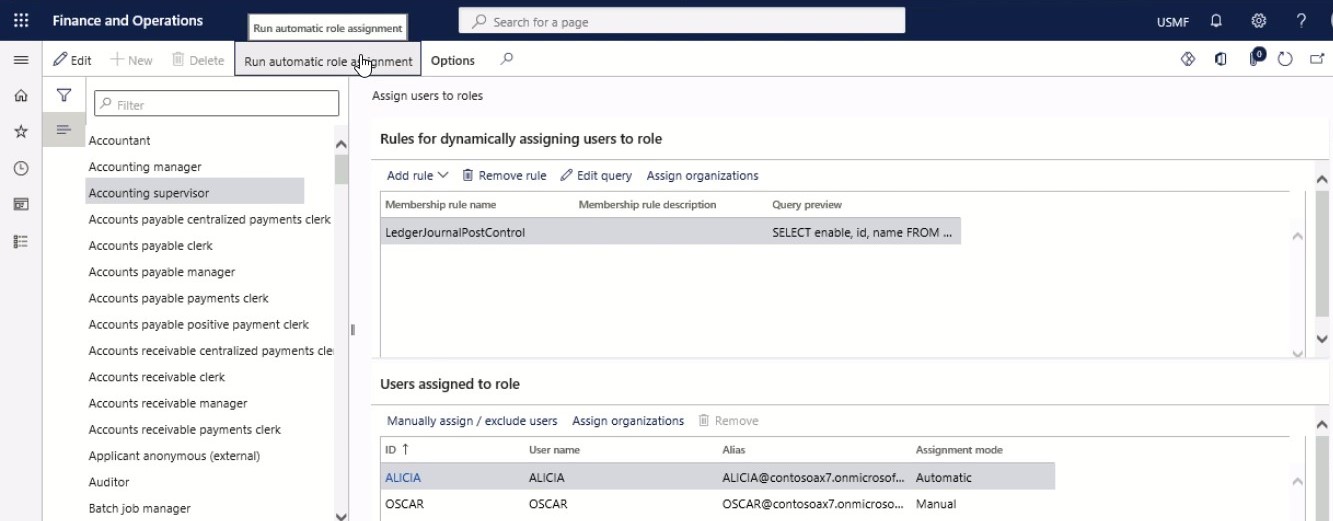Open the Power Apps diamond icon
The height and width of the screenshot is (521, 1333).
click(x=1188, y=60)
